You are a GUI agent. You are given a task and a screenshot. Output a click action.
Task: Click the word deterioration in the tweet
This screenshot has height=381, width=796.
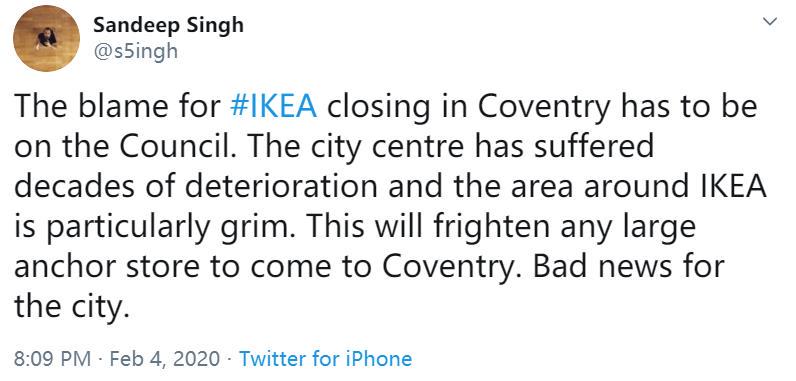coord(281,186)
